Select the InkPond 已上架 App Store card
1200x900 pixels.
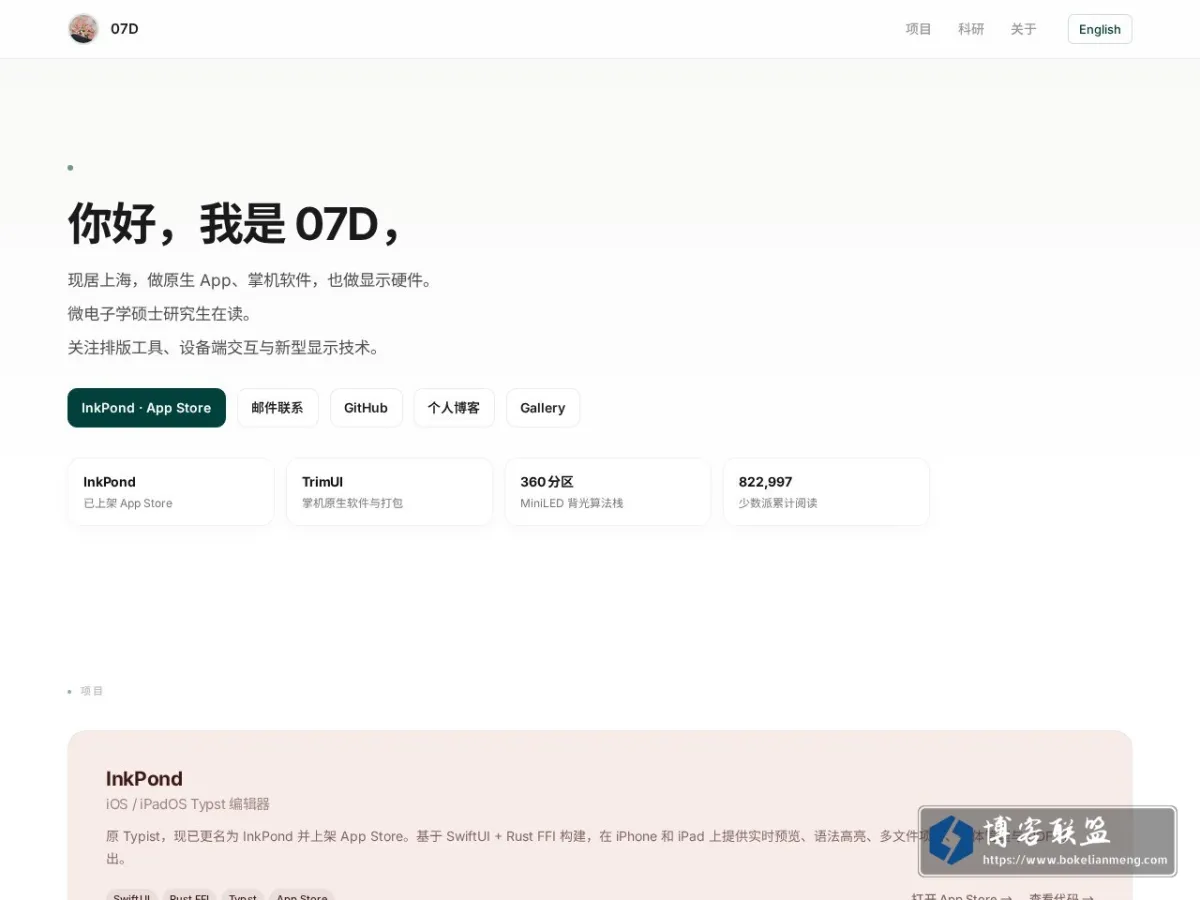pyautogui.click(x=171, y=492)
